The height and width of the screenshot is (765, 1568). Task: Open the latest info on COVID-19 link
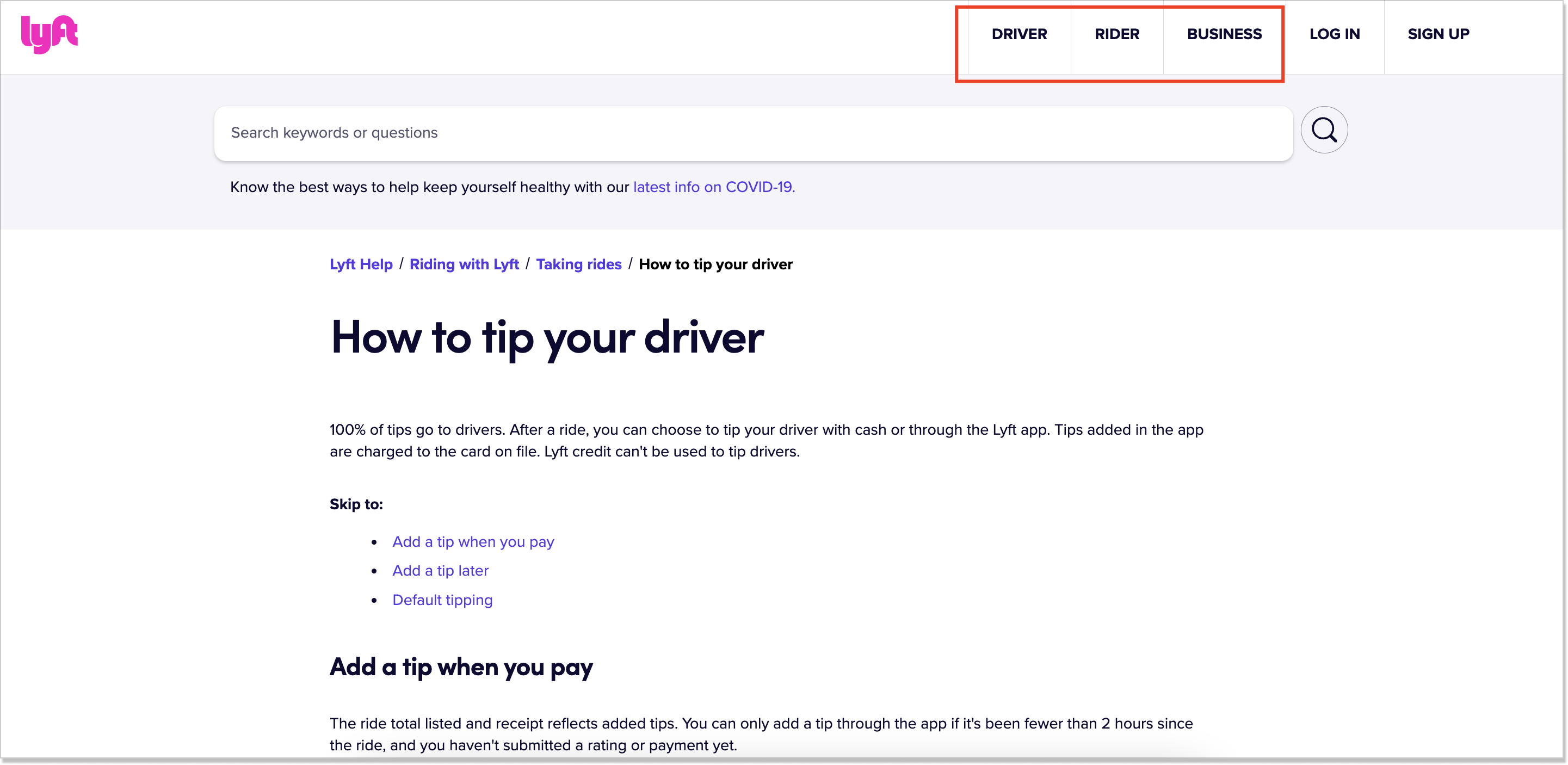(x=714, y=188)
